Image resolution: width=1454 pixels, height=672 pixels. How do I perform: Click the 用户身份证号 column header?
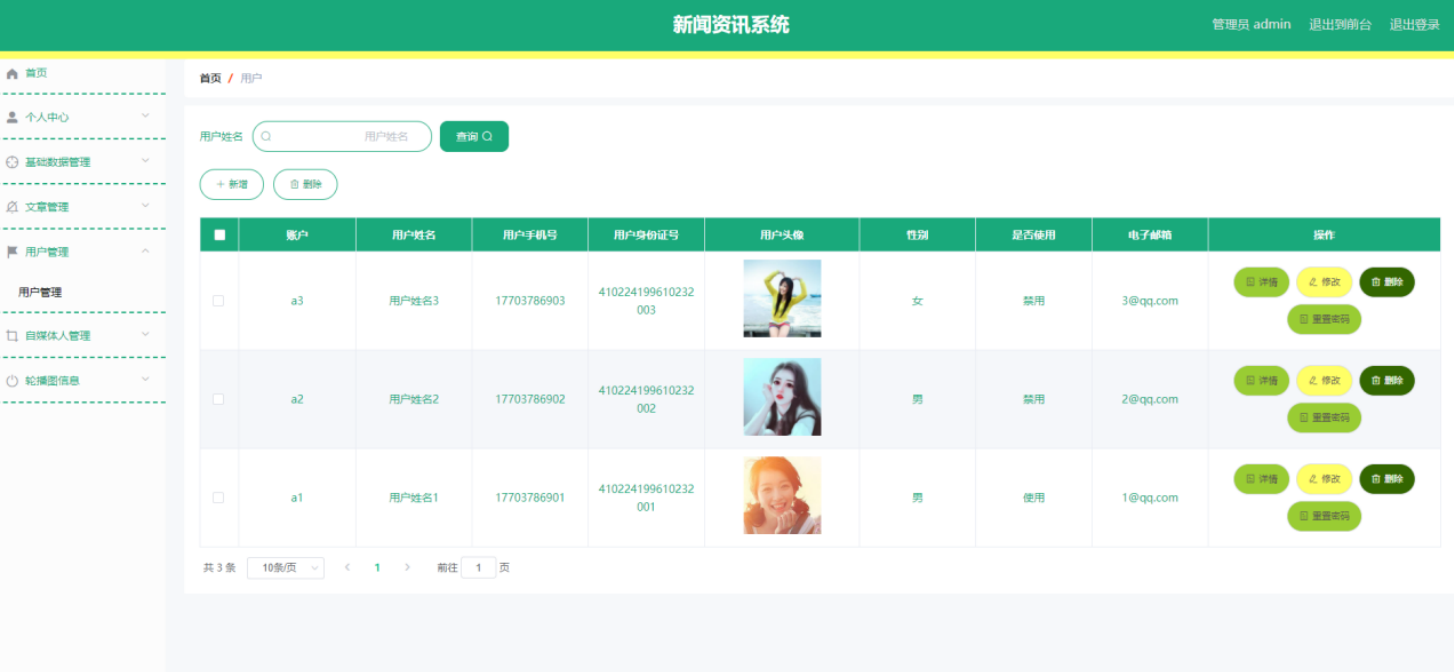[646, 235]
